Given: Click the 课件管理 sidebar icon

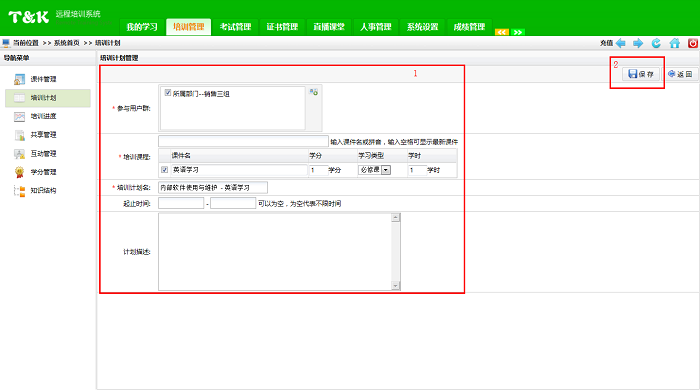Looking at the screenshot, I should tap(19, 79).
